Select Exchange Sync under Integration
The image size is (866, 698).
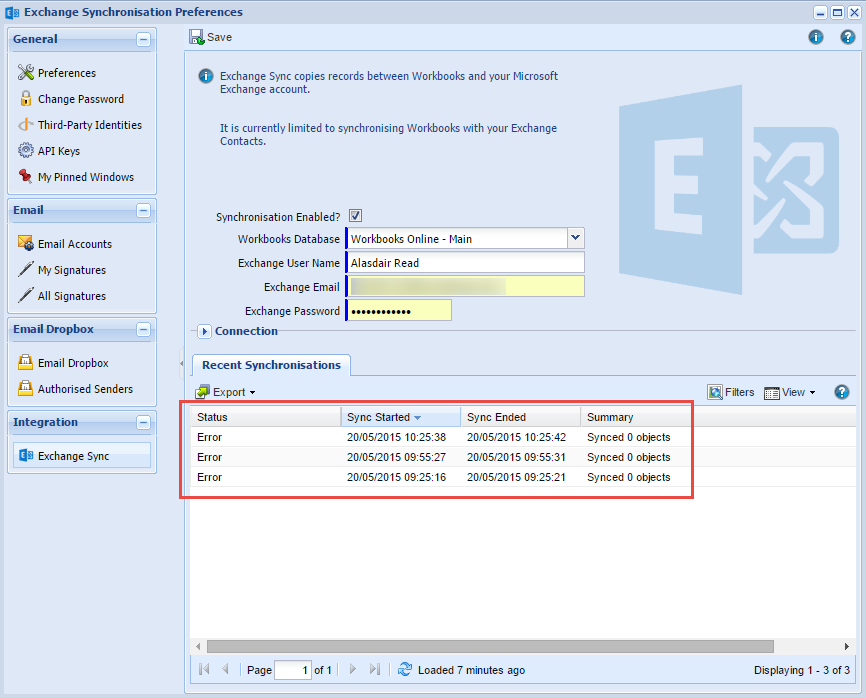point(82,456)
